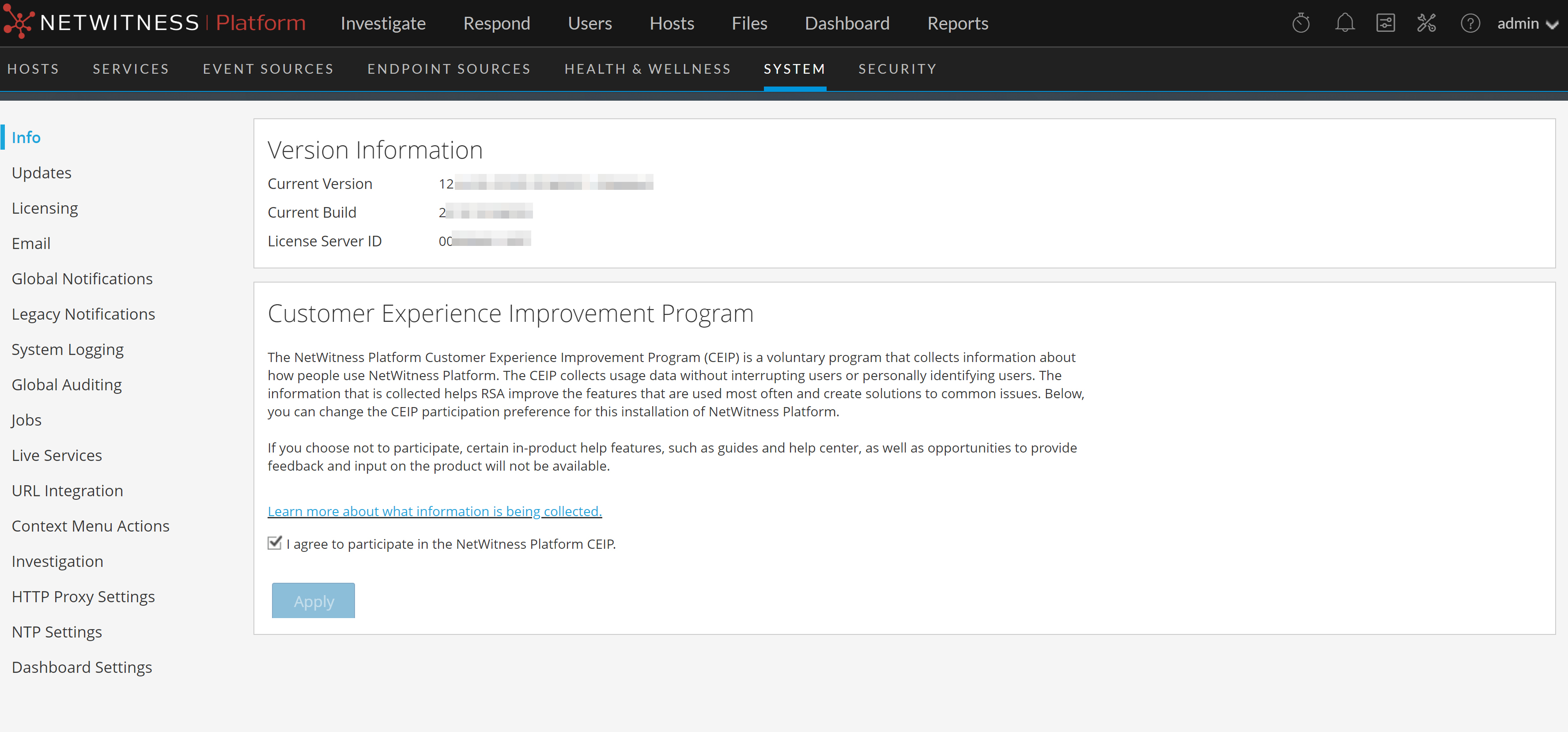Open System Logging settings
The width and height of the screenshot is (1568, 732).
pos(67,349)
